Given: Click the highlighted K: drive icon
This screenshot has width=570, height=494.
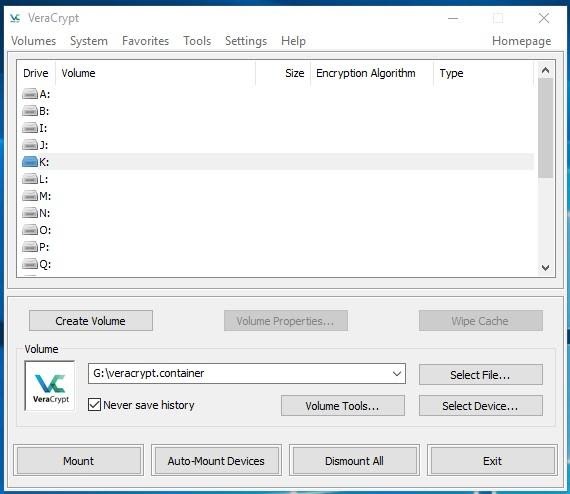Looking at the screenshot, I should (30, 162).
